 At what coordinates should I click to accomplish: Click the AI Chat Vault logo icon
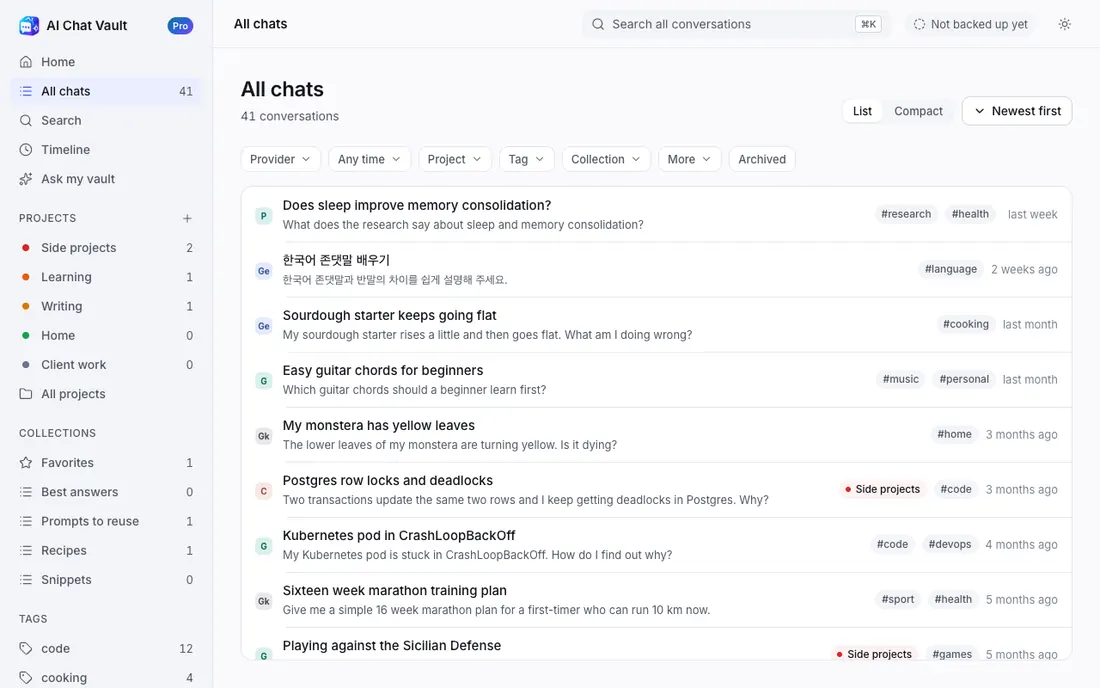click(x=29, y=25)
